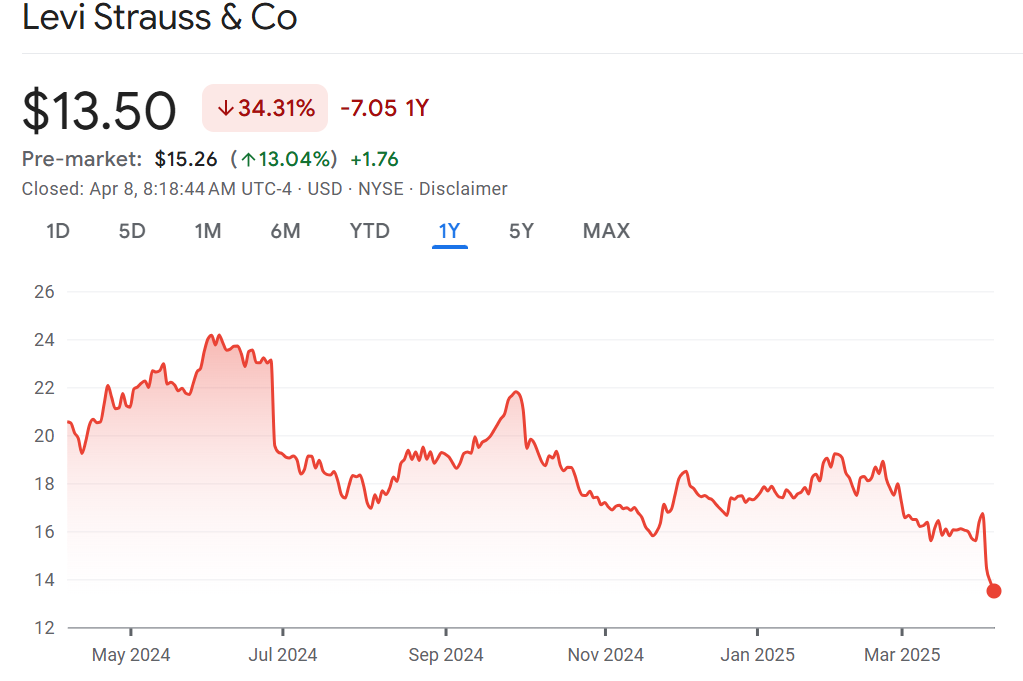Click the Mar 2025 axis label

point(902,655)
